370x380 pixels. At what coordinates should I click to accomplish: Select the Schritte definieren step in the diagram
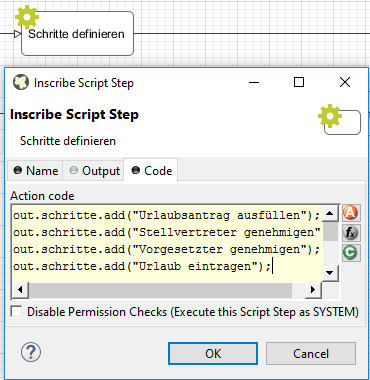click(77, 34)
